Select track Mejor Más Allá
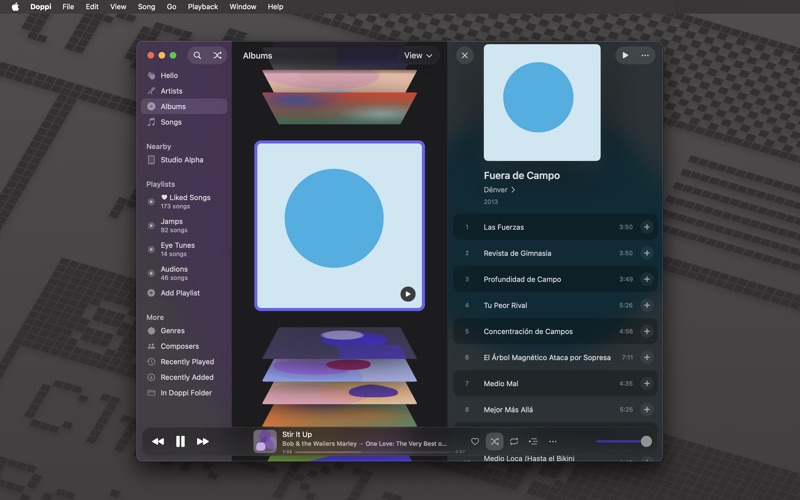 pos(555,409)
